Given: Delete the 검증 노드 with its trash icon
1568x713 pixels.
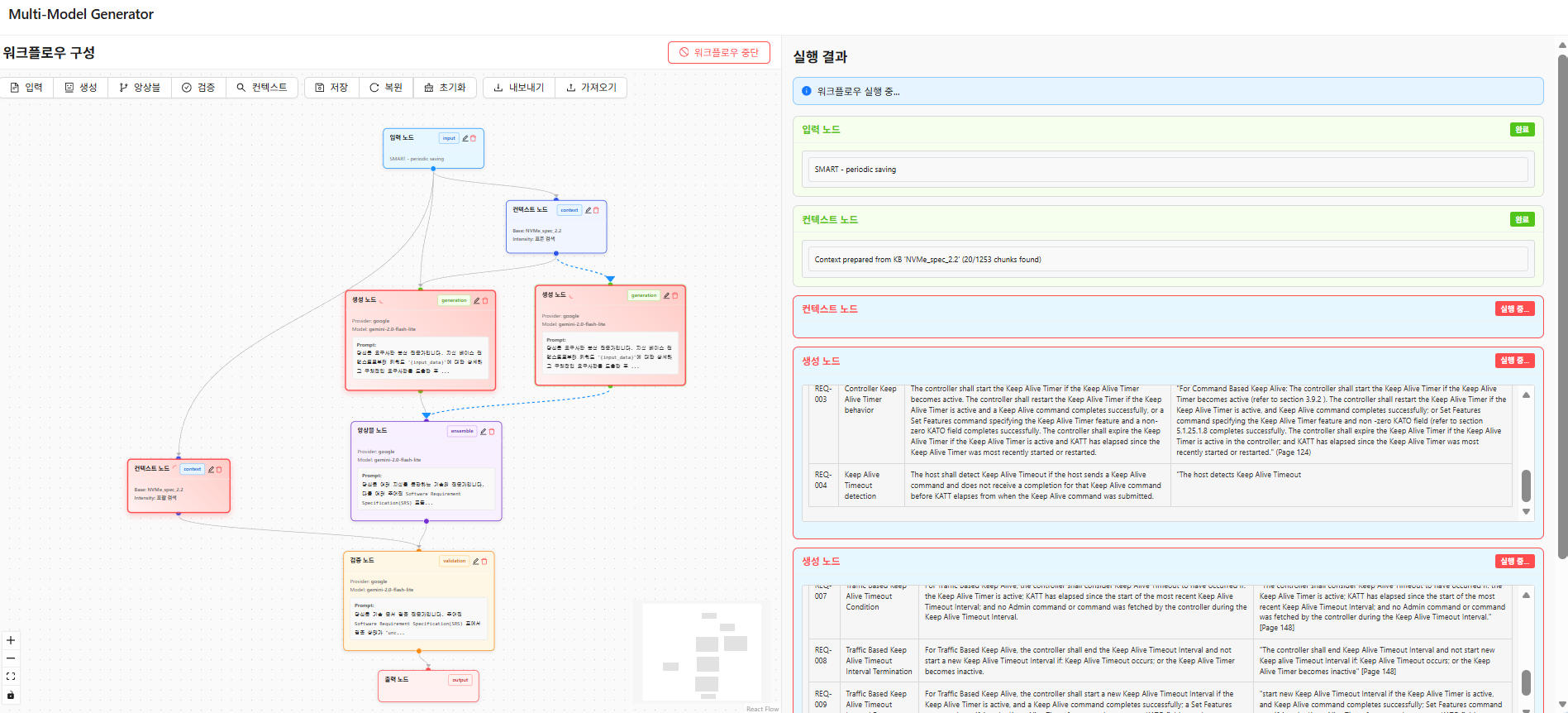Looking at the screenshot, I should coord(484,561).
